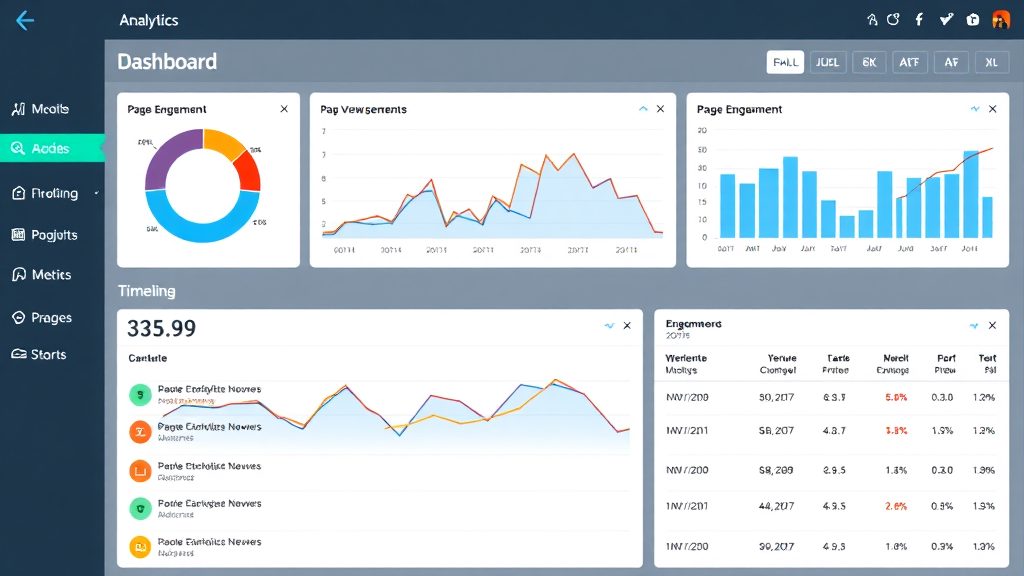Image resolution: width=1024 pixels, height=576 pixels.
Task: Click the refresh icon in top bar
Action: tap(893, 20)
